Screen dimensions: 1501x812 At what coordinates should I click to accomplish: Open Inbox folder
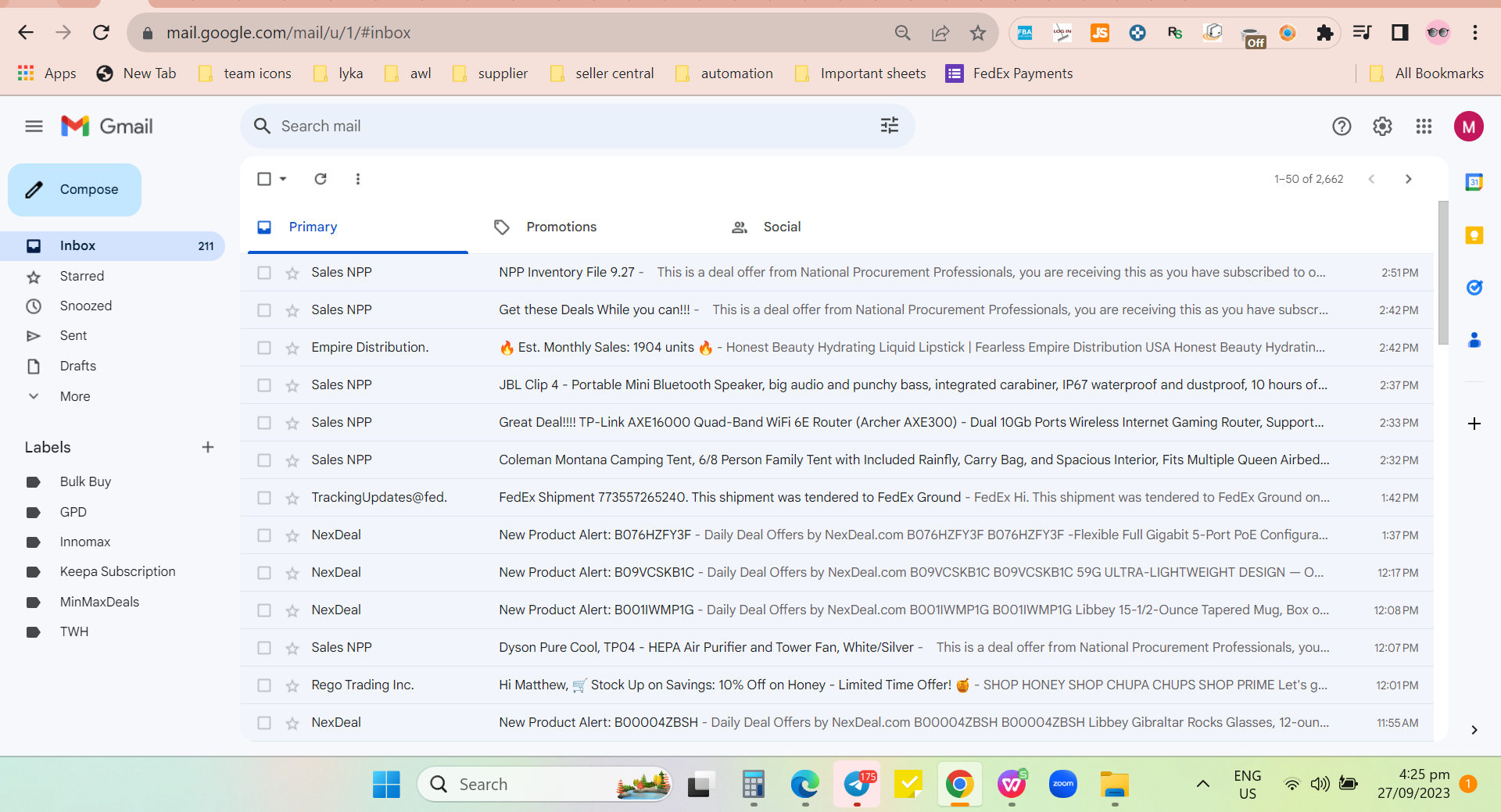(113, 245)
